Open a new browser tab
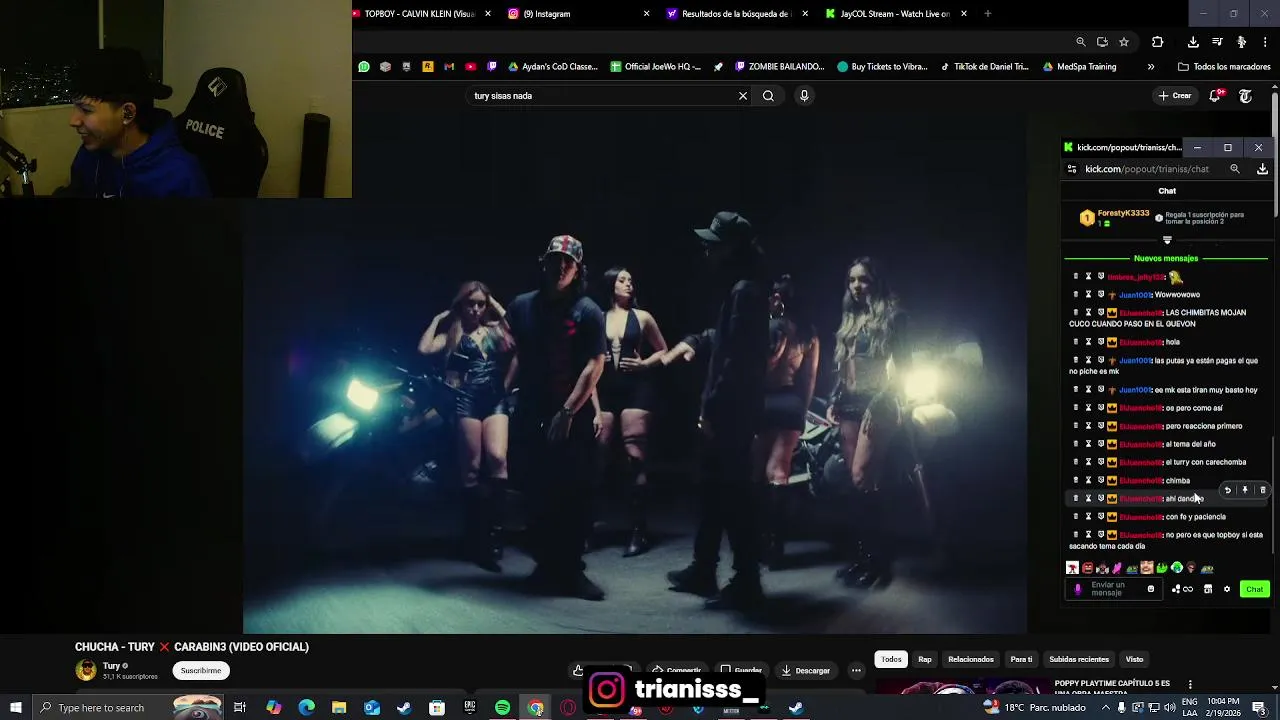The height and width of the screenshot is (720, 1280). coord(987,14)
